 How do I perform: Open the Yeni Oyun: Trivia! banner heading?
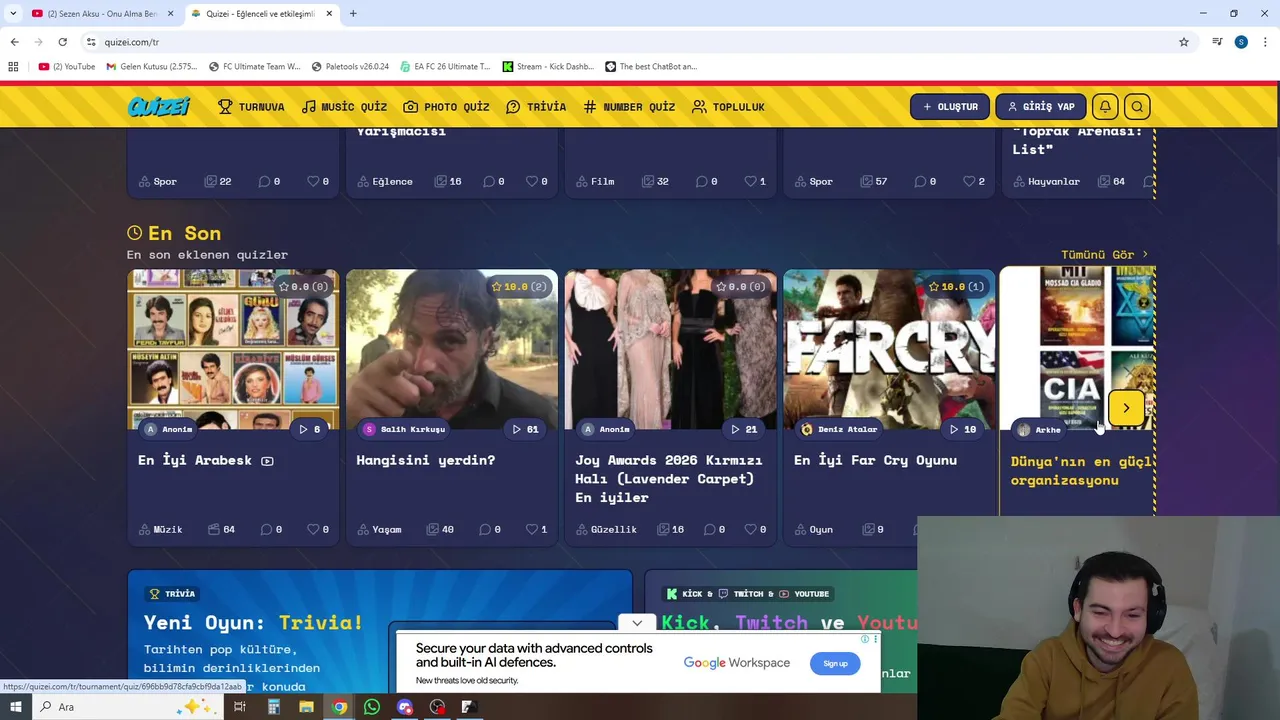point(253,622)
